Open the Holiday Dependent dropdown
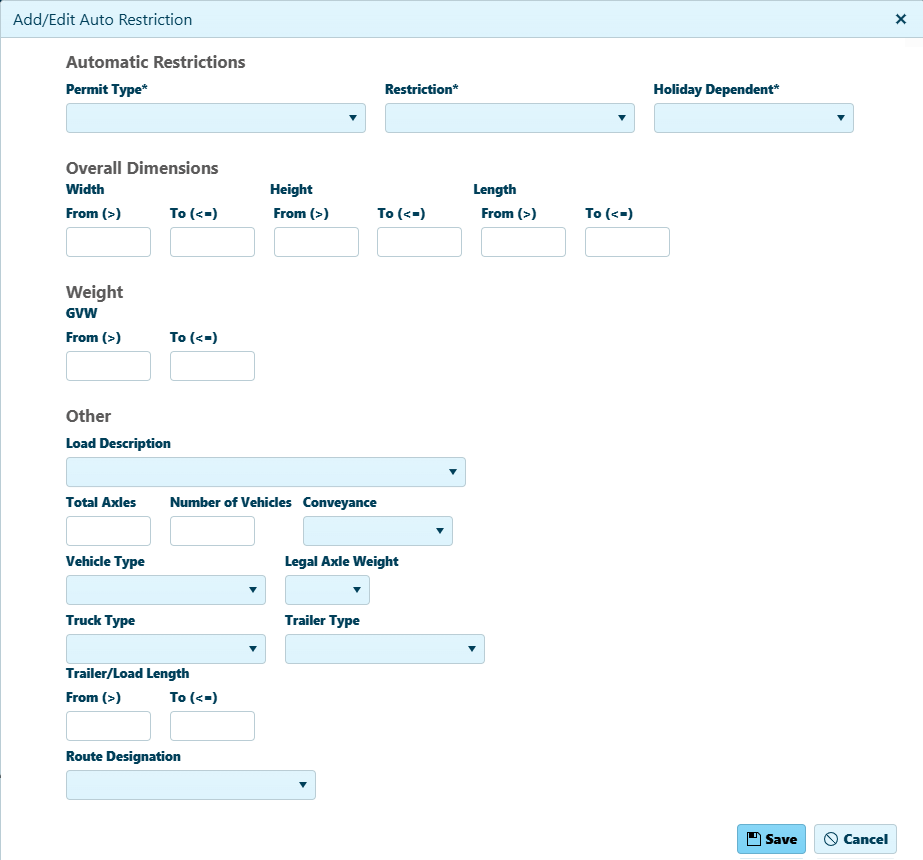Screen dimensions: 923x860 tap(753, 118)
